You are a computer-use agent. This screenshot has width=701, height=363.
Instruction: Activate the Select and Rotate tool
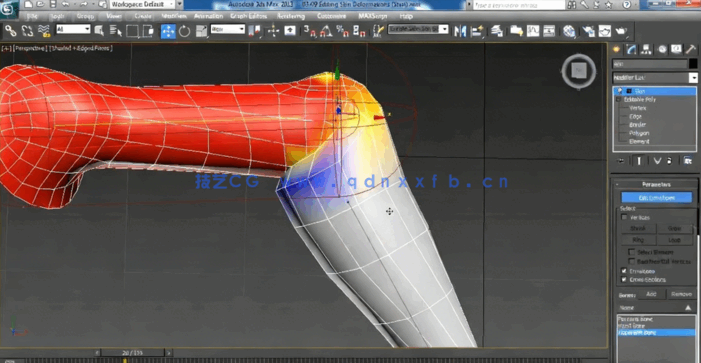[x=185, y=30]
